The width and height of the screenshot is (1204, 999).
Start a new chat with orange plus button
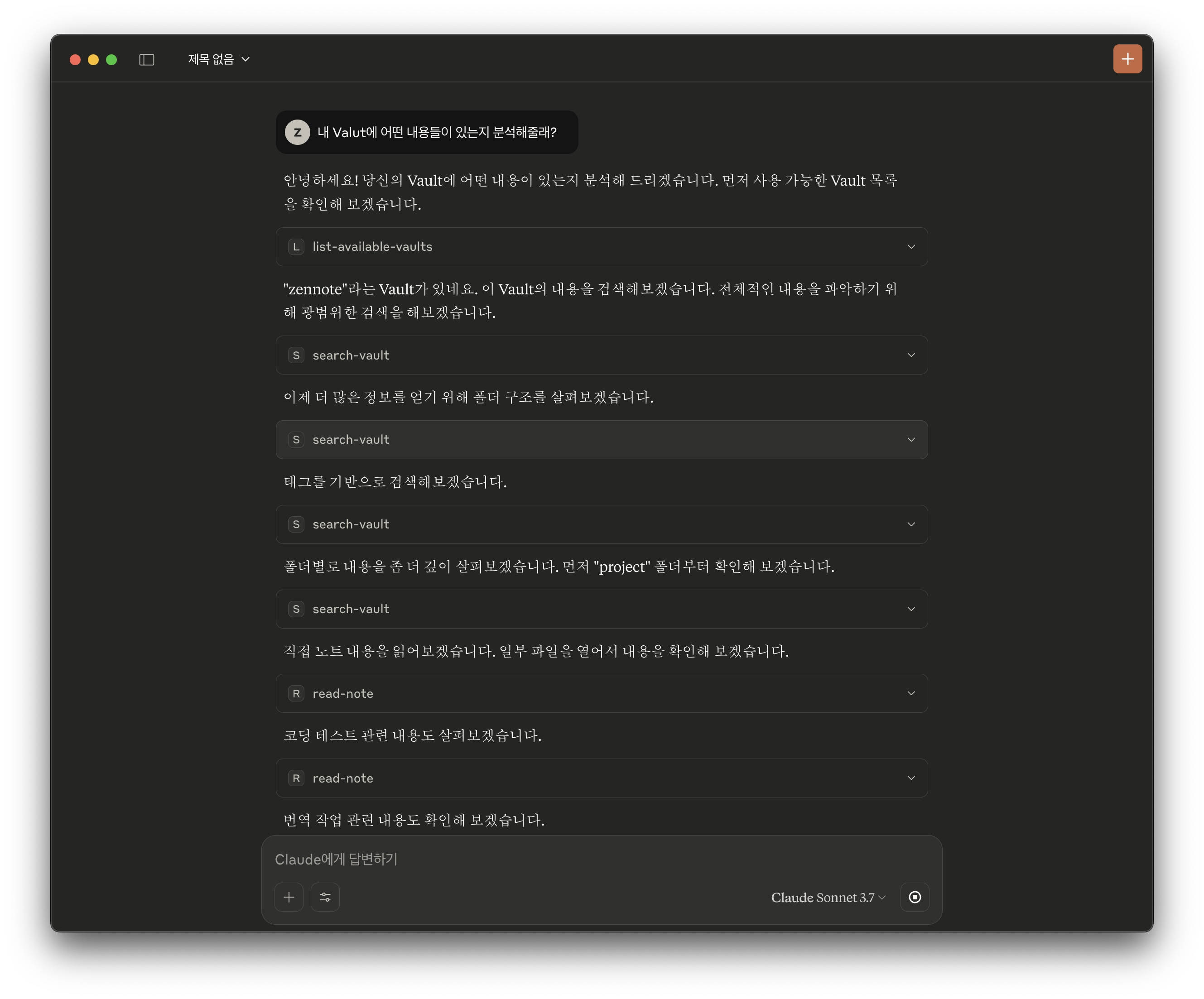tap(1127, 59)
